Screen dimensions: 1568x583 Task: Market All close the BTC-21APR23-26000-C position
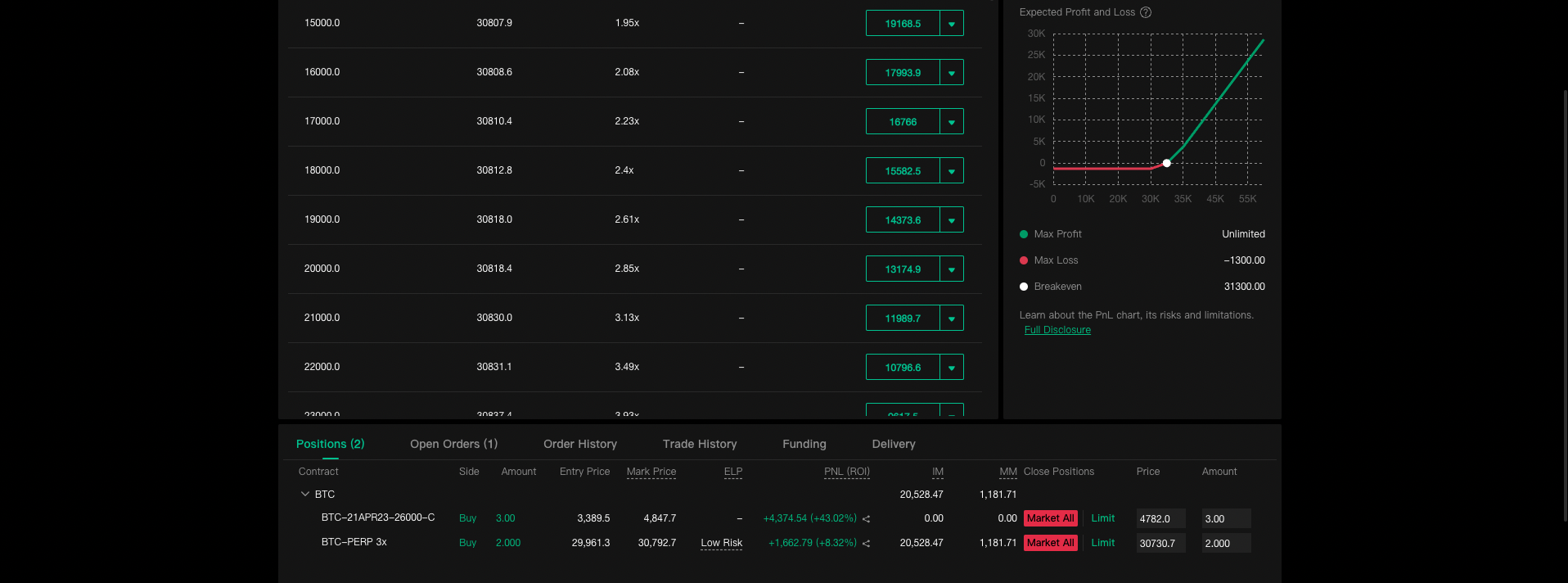[1051, 518]
